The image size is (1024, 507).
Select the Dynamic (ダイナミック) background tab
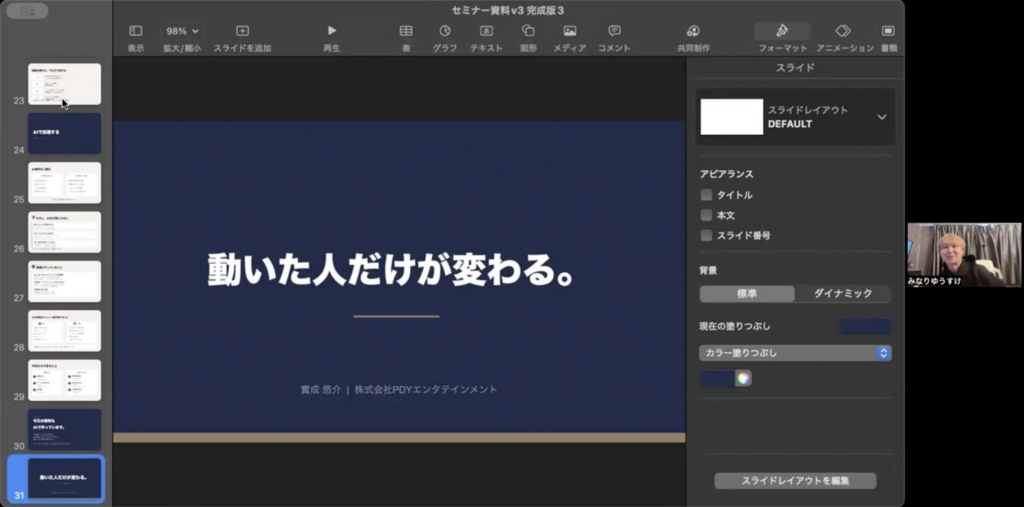point(842,294)
